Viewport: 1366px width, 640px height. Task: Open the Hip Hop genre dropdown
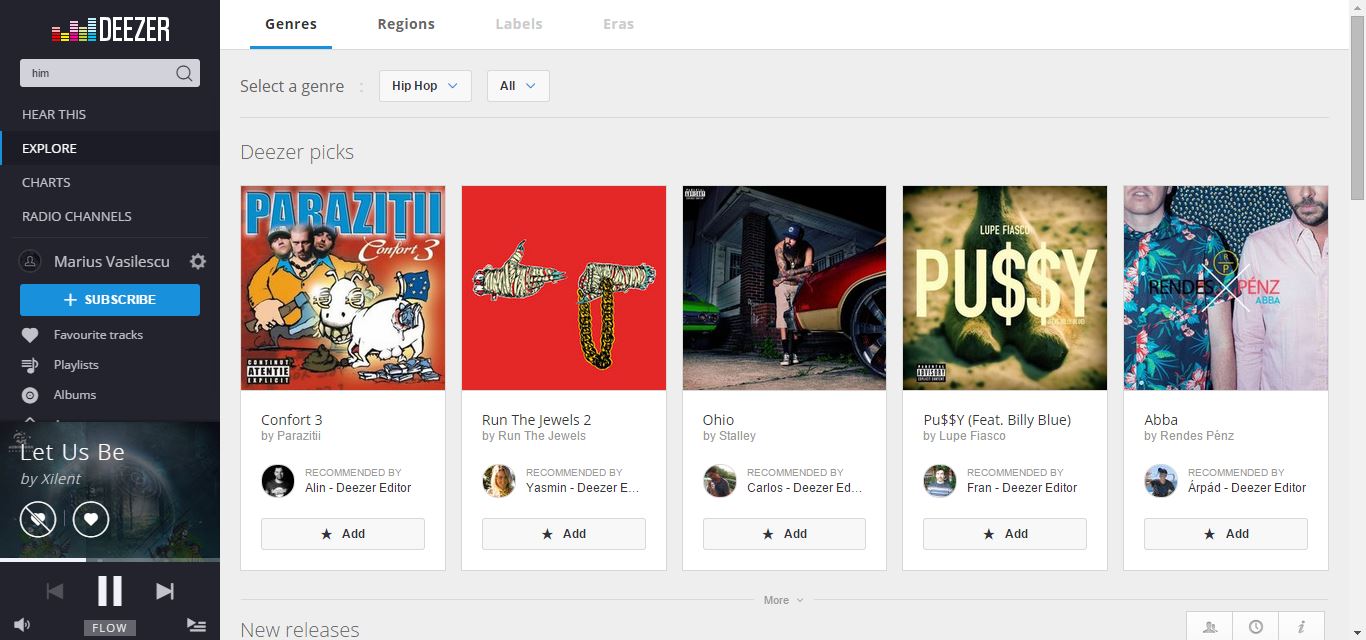point(425,86)
